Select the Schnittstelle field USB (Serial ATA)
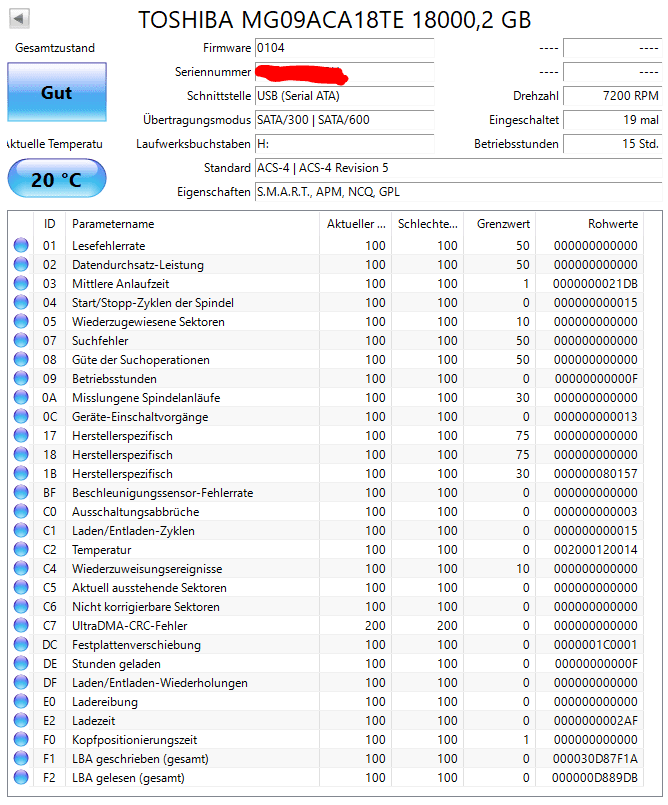The width and height of the screenshot is (668, 805). 345,96
